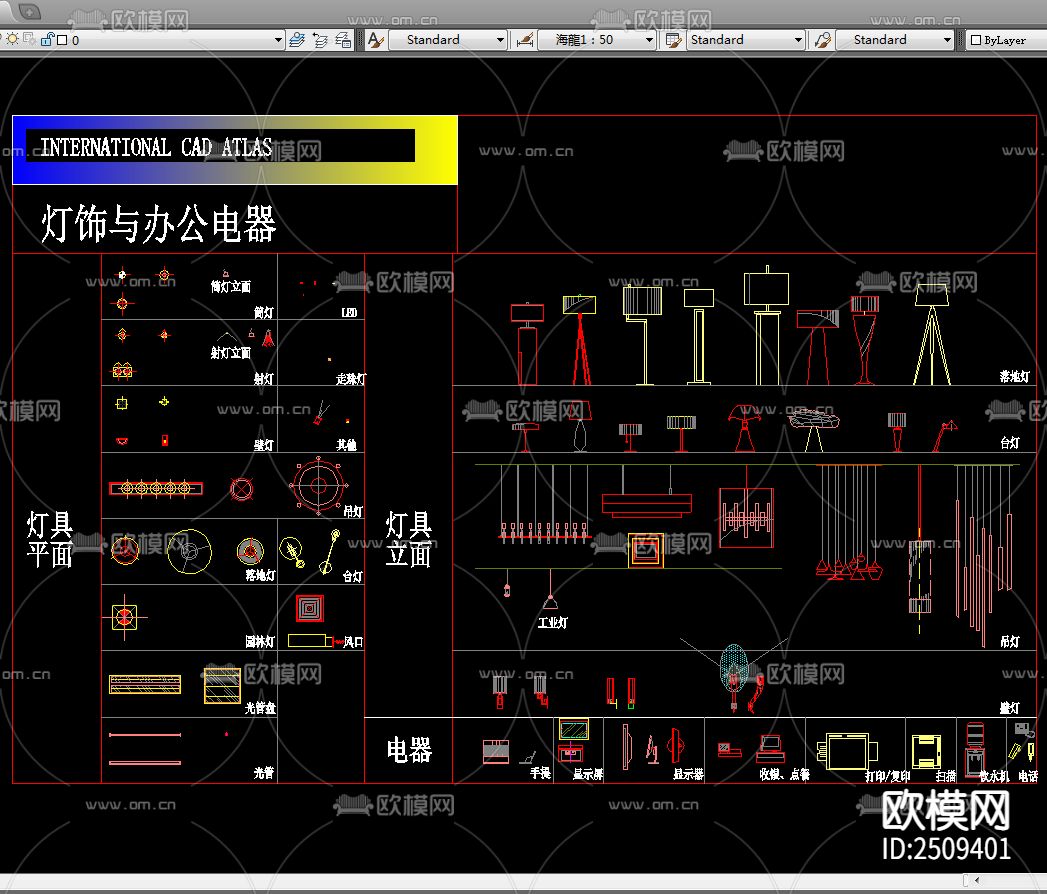1047x894 pixels.
Task: Expand the multileader style Standard dropdown
Action: pos(947,40)
